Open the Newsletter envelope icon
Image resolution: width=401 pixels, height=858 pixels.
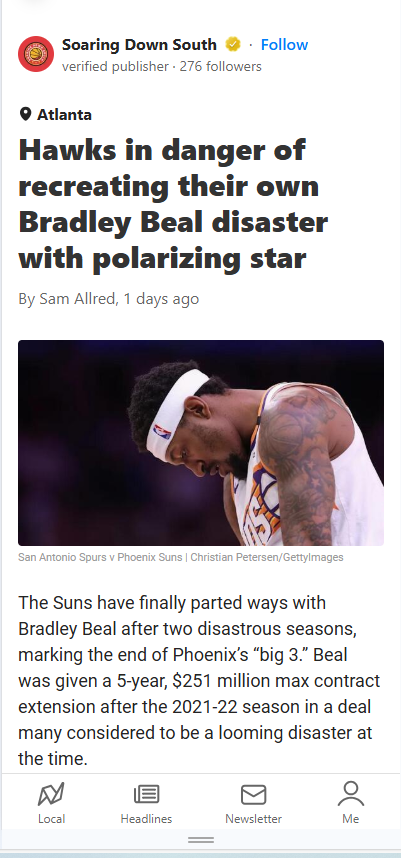pyautogui.click(x=253, y=795)
